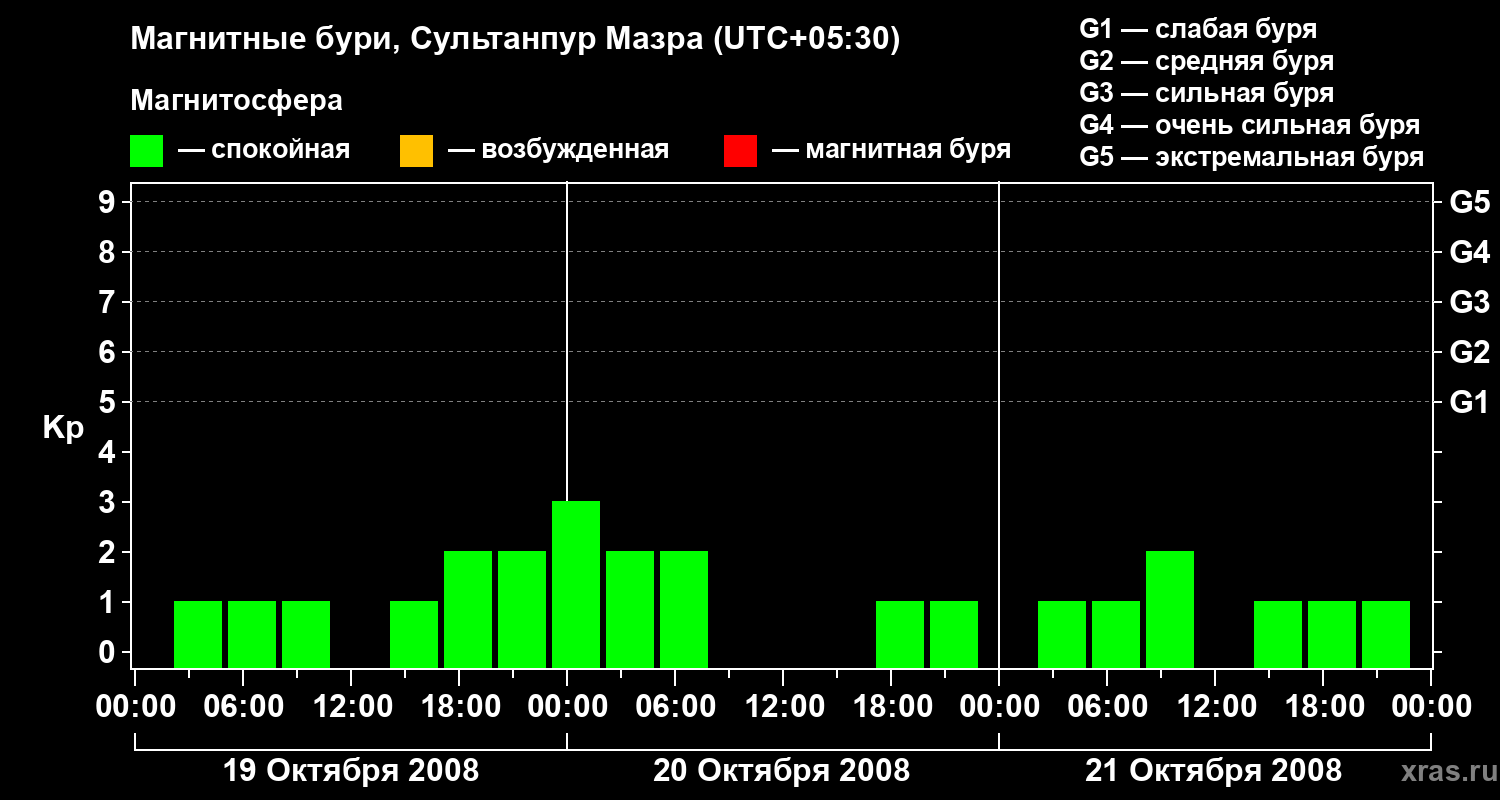Select the "G2 — средняя буря" legend line
1500x800 pixels.
(1206, 61)
